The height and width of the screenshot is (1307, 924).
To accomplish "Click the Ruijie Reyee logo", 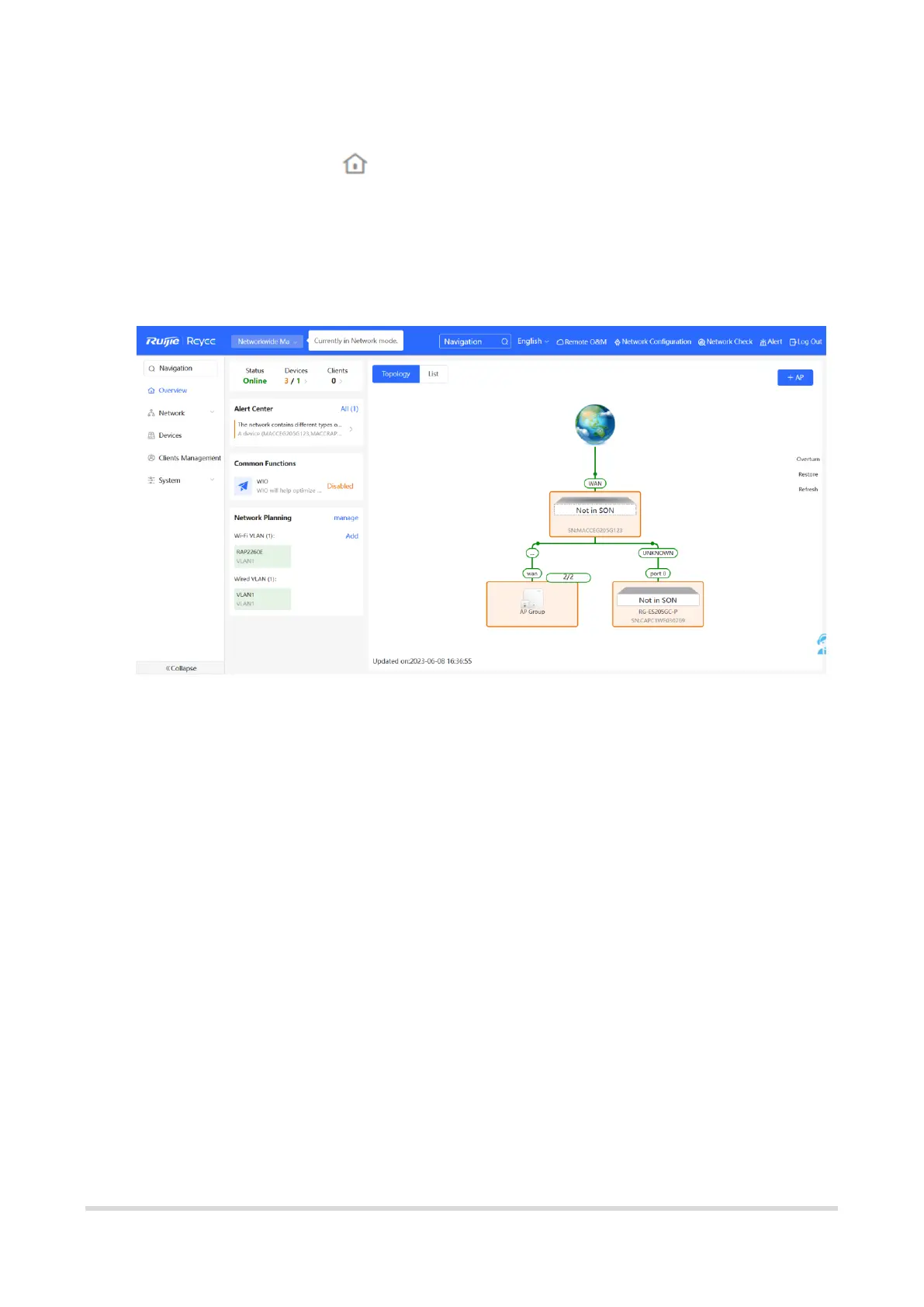I will coord(181,341).
